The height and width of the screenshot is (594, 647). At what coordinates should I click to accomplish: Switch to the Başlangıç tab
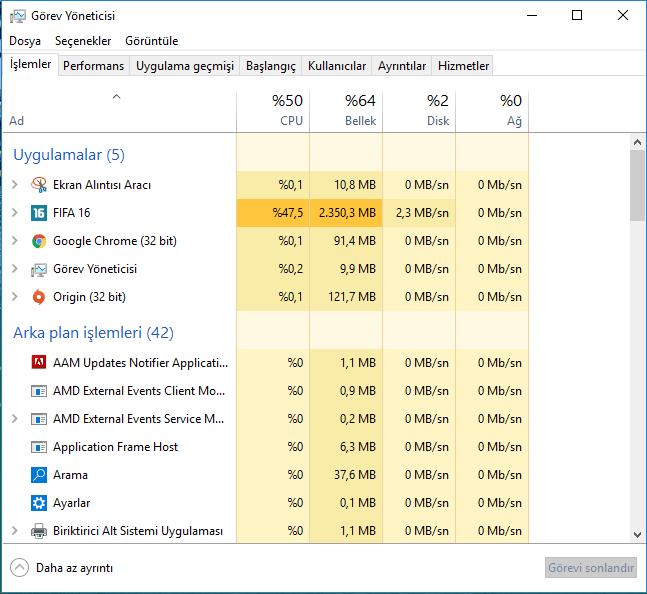coord(271,66)
